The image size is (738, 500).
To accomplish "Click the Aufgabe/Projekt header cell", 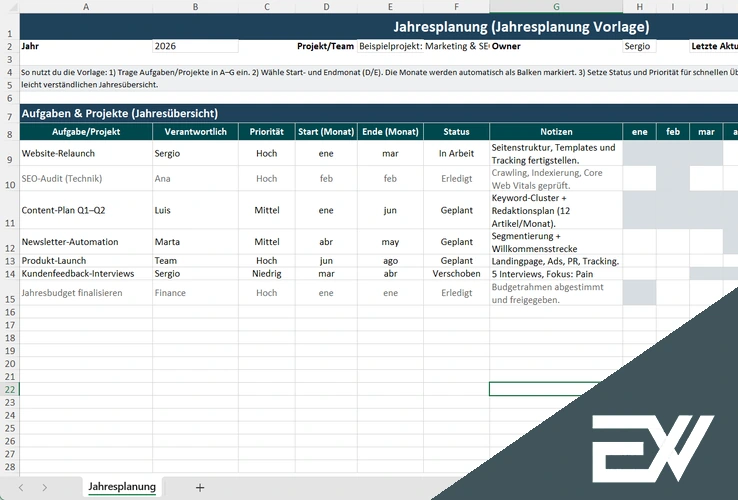I will point(85,132).
